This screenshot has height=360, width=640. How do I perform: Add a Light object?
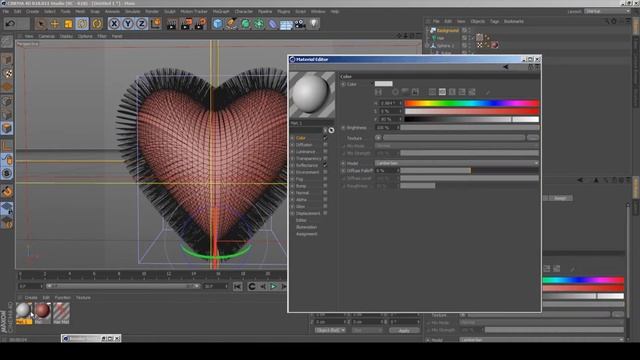[x=313, y=24]
